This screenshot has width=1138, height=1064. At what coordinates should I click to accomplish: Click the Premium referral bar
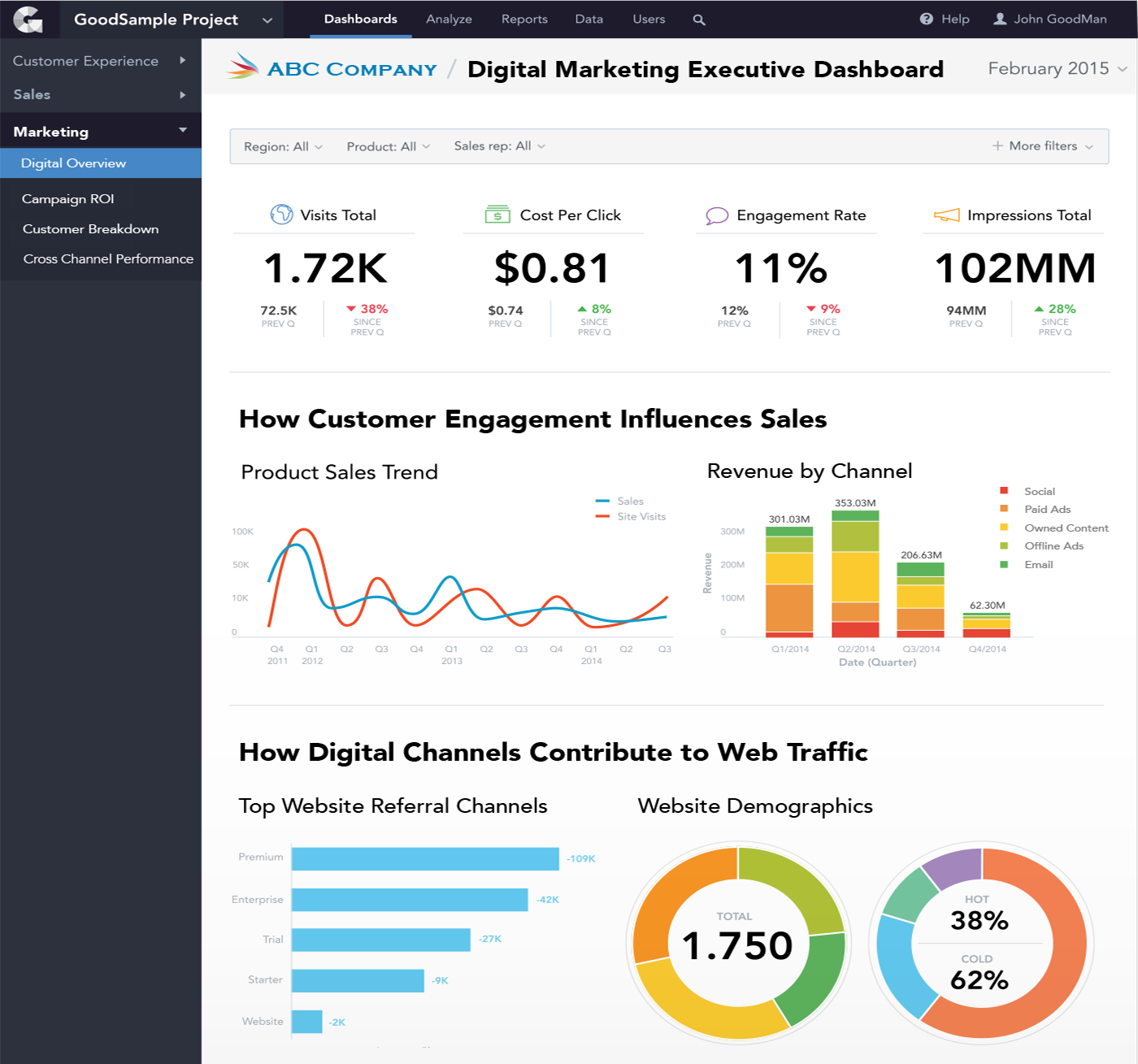[425, 858]
